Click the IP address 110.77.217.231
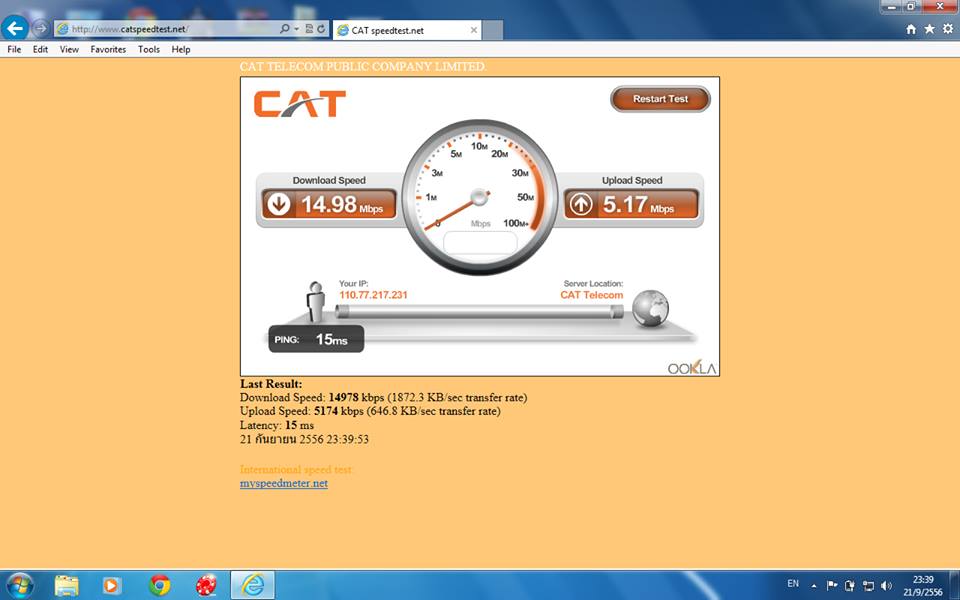 click(373, 295)
